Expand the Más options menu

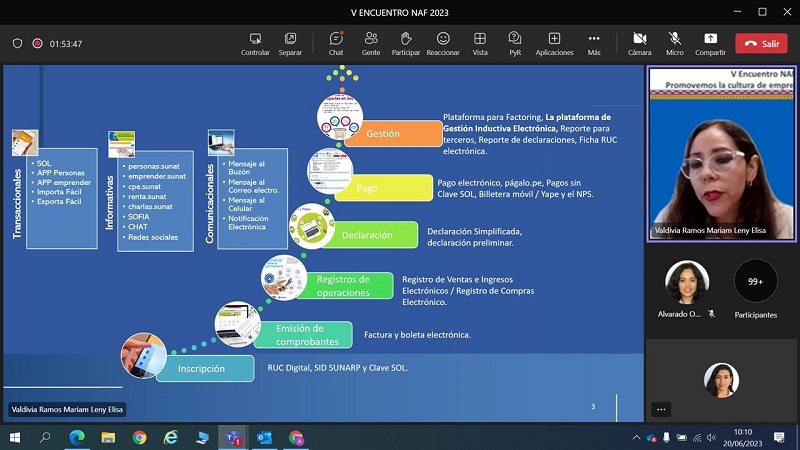(594, 43)
